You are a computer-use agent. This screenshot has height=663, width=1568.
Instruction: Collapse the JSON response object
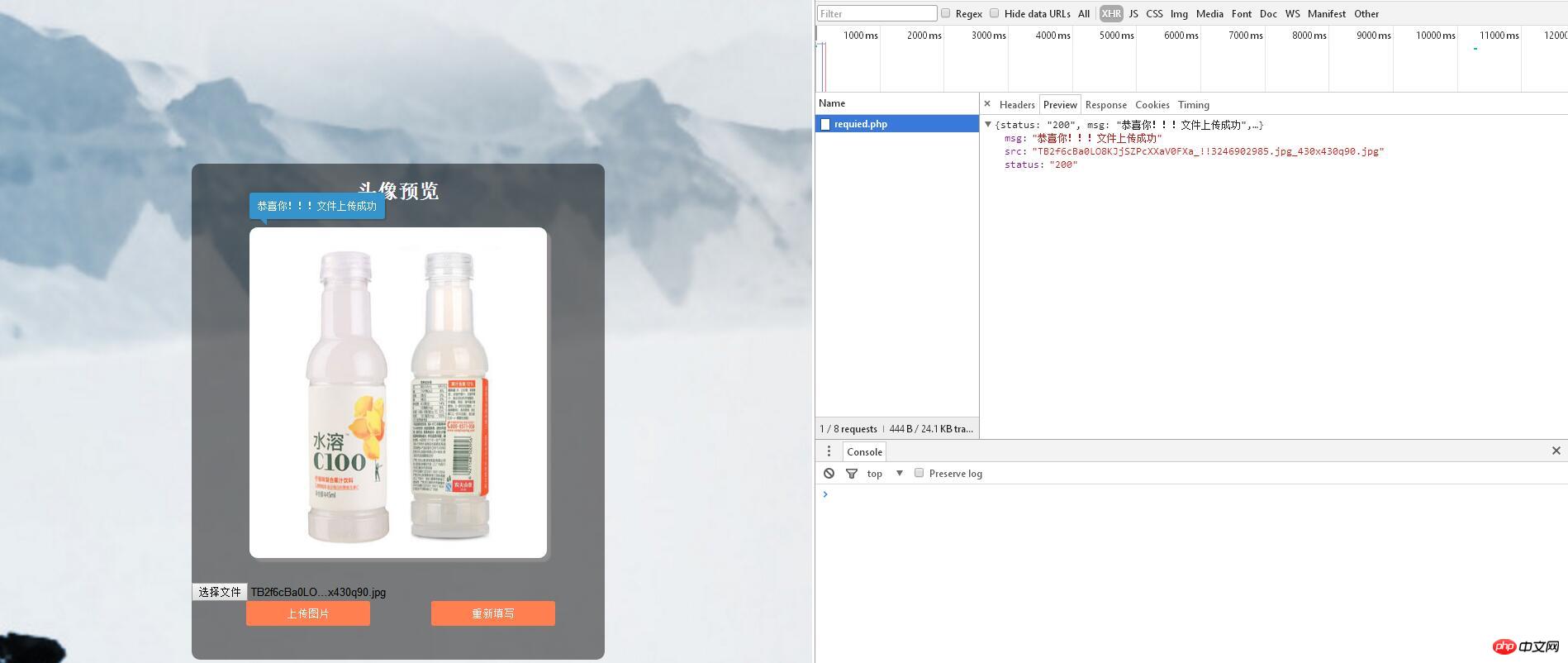988,125
